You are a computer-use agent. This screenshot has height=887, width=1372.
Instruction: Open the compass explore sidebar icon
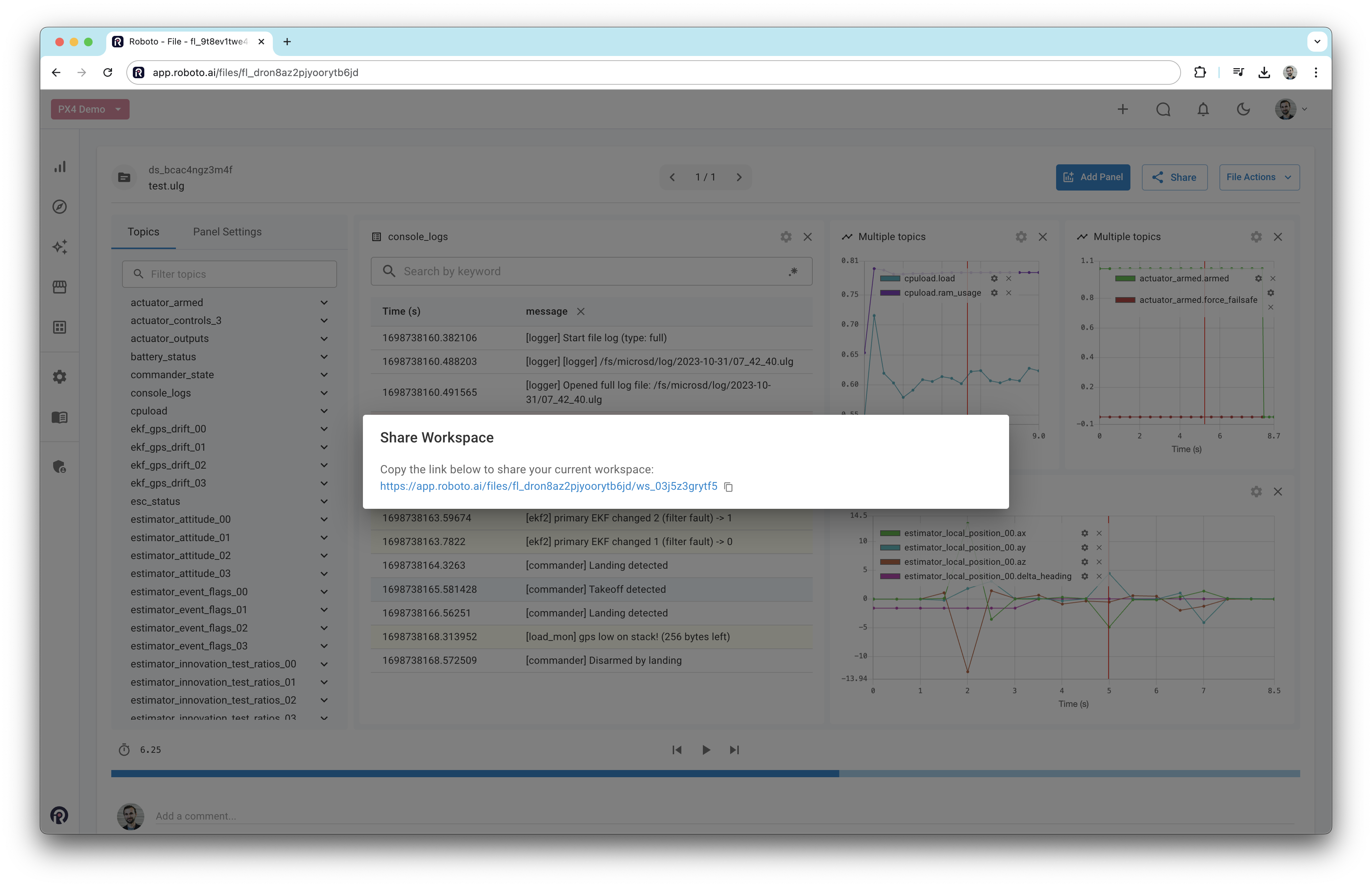60,207
